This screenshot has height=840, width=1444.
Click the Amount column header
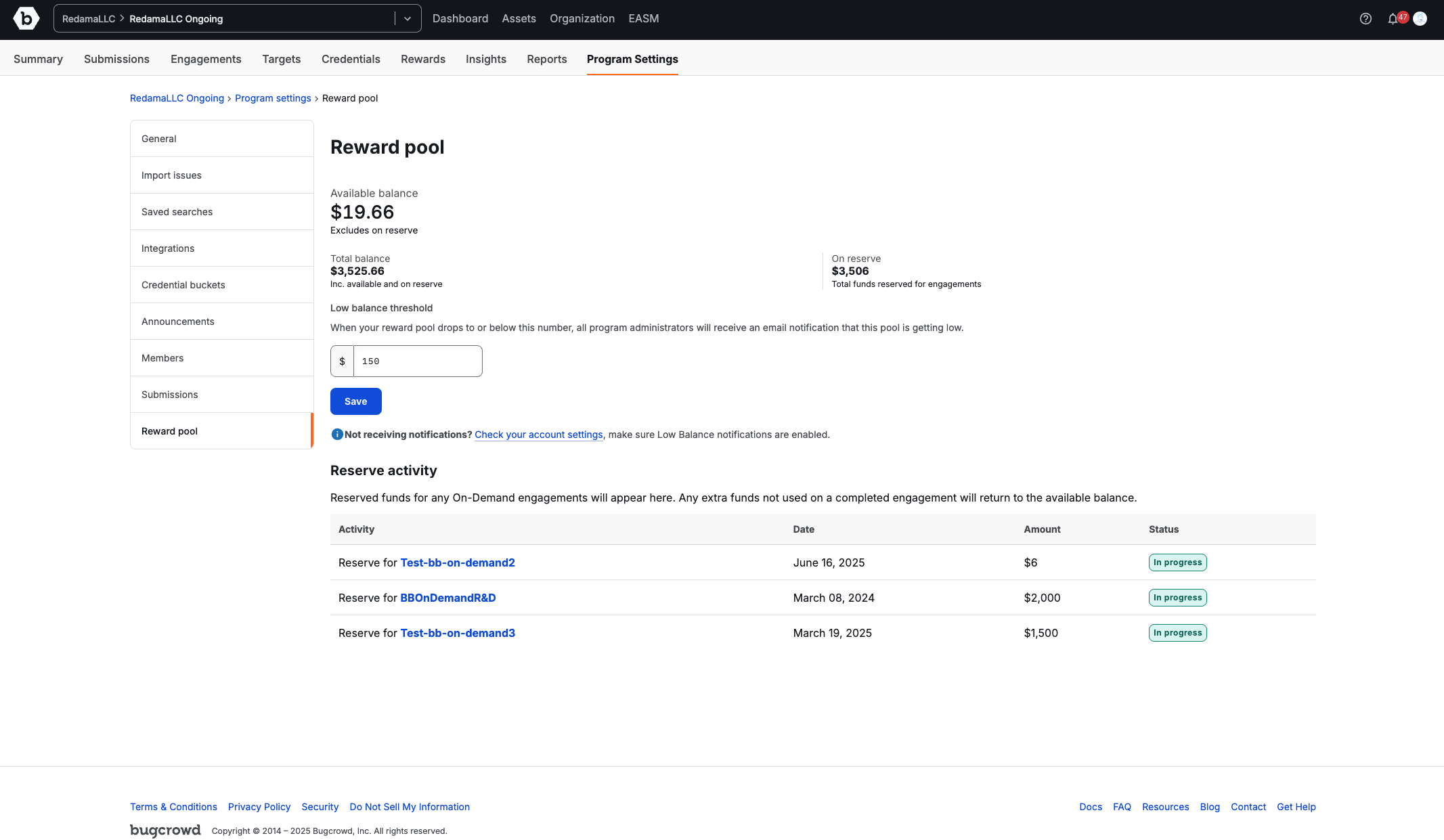[1042, 529]
